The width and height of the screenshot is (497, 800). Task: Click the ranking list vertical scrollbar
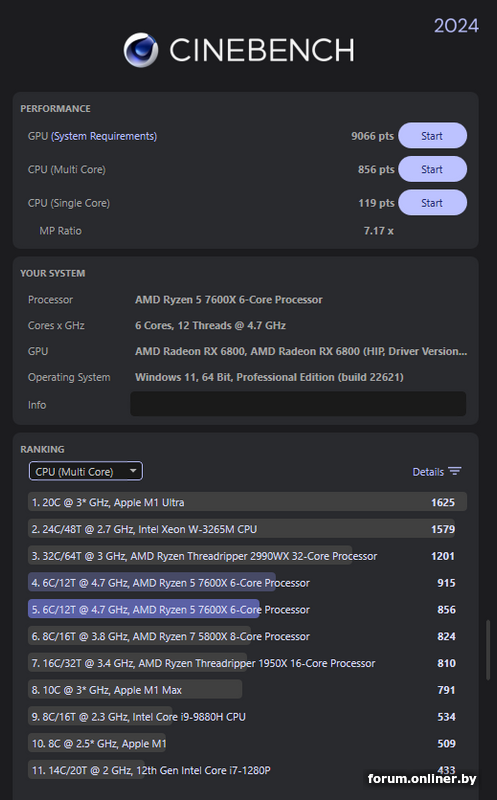click(488, 649)
